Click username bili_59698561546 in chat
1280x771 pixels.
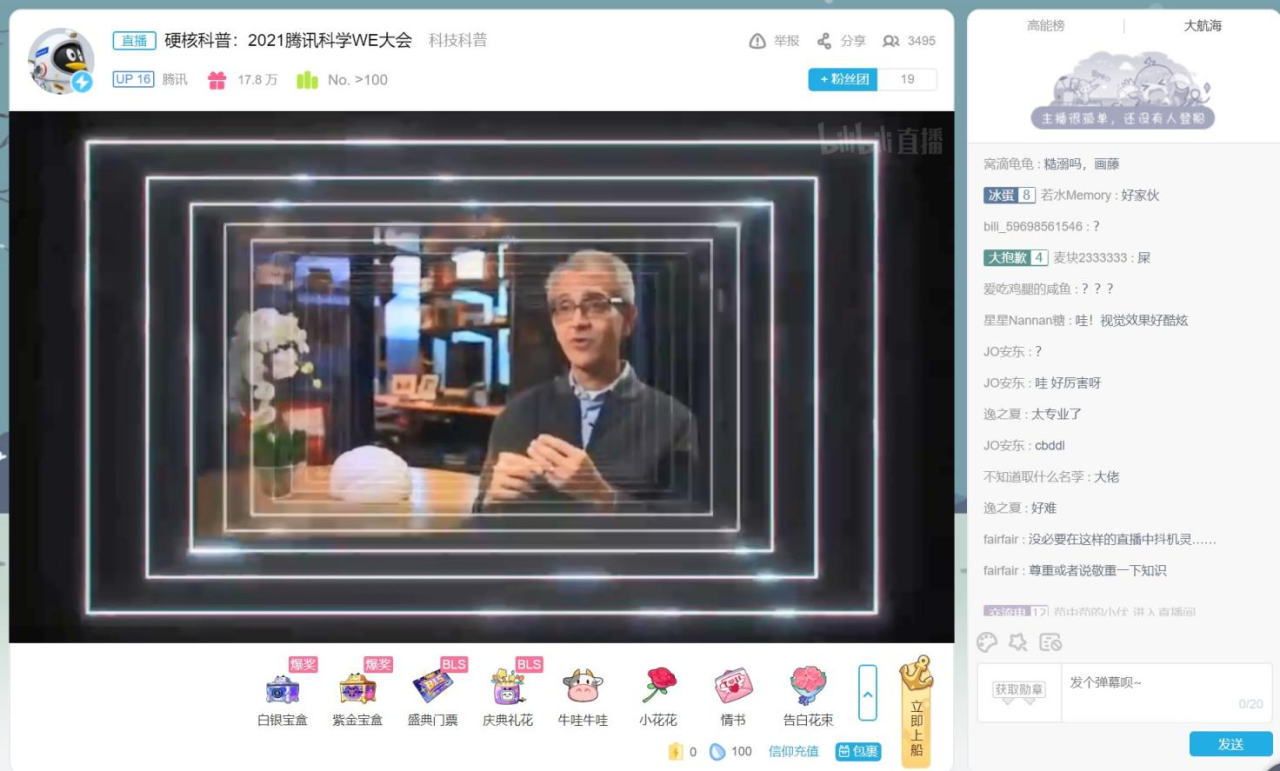coord(1033,227)
